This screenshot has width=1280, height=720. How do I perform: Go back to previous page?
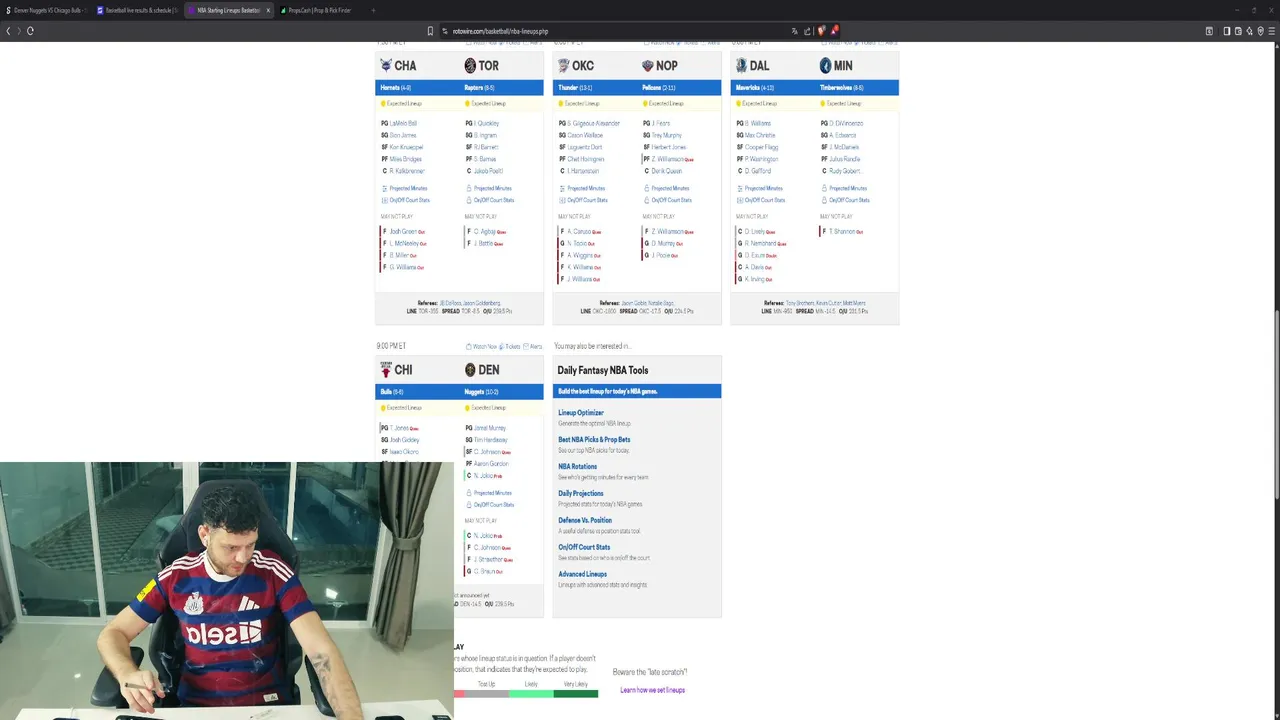8,31
